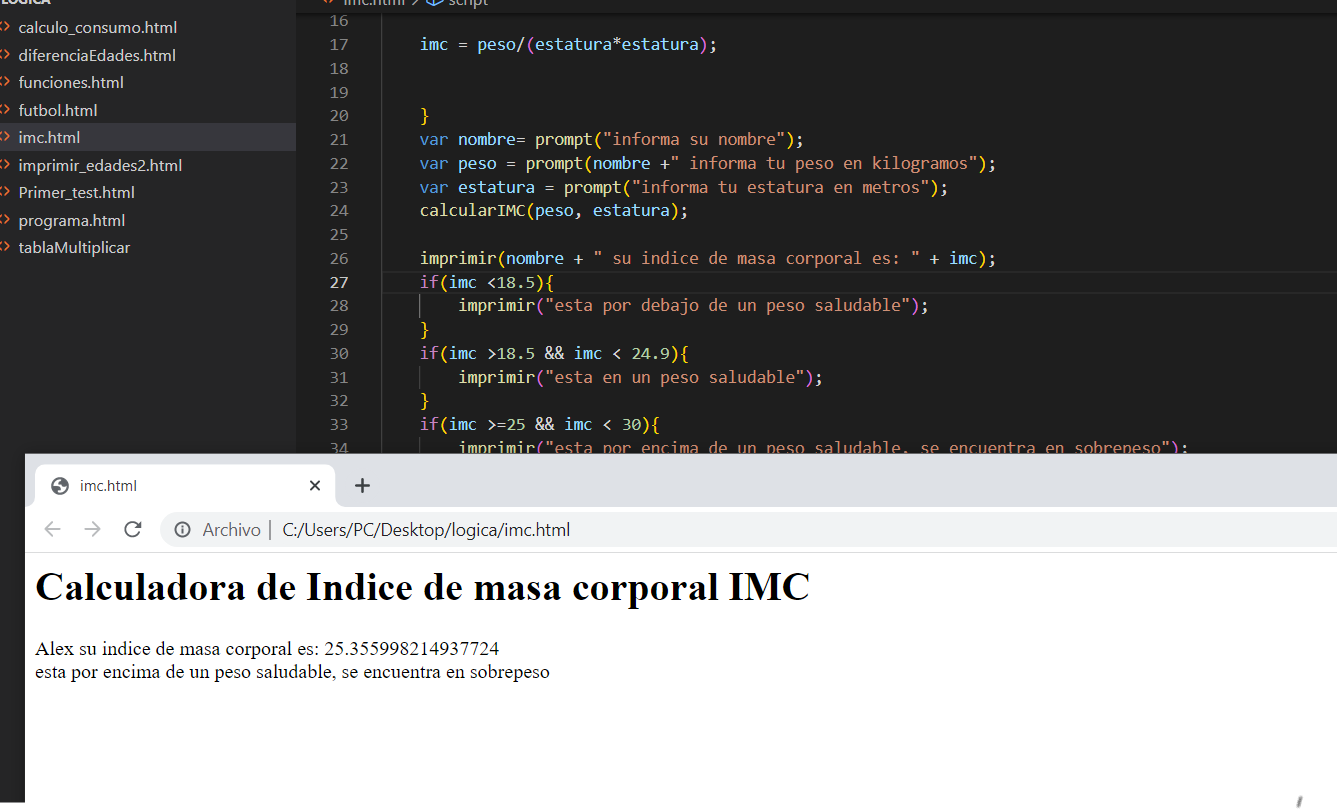
Task: Click HTML file icon beside programa.html
Action: pos(5,220)
